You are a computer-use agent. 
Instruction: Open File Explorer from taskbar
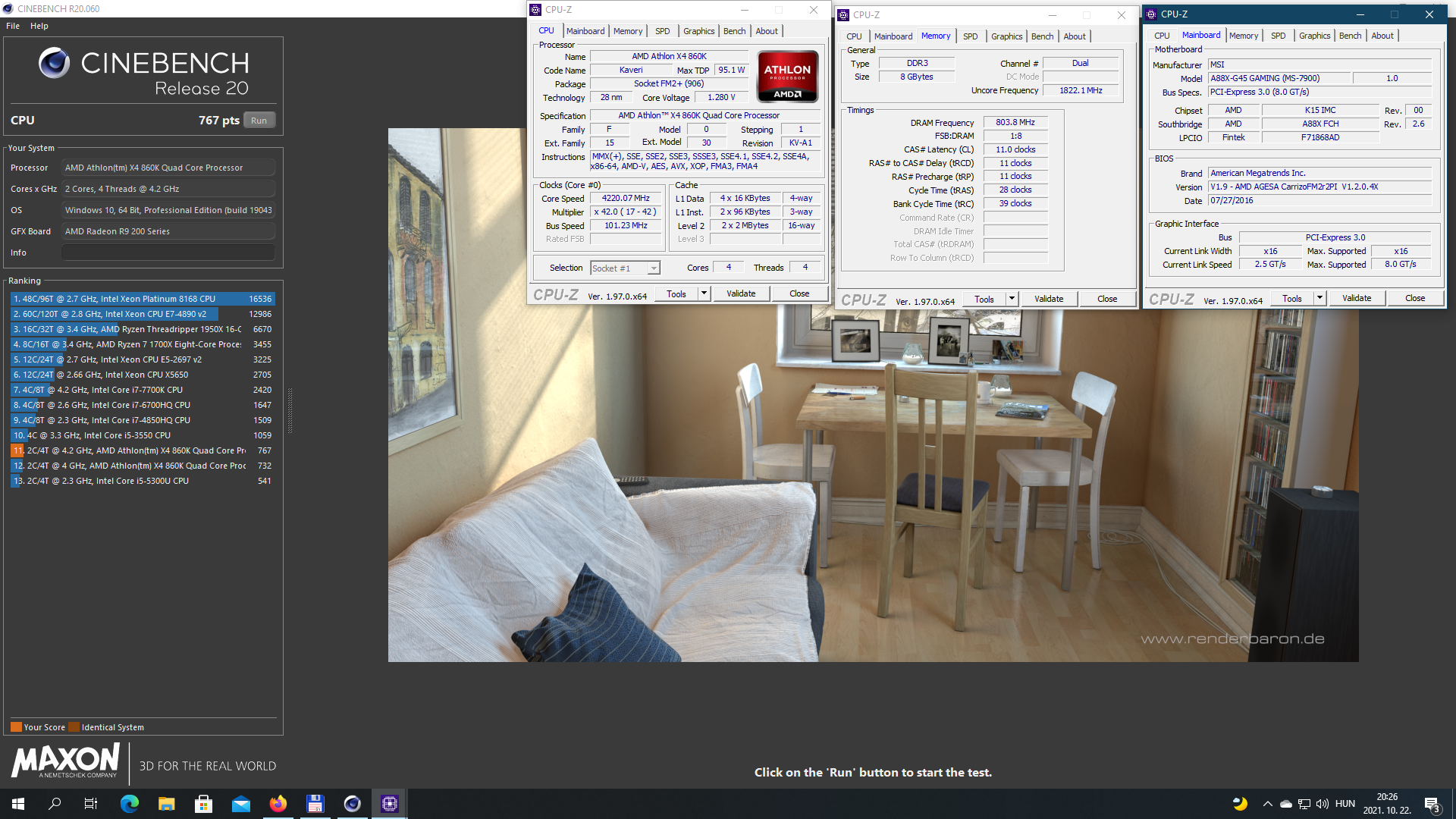pos(167,804)
